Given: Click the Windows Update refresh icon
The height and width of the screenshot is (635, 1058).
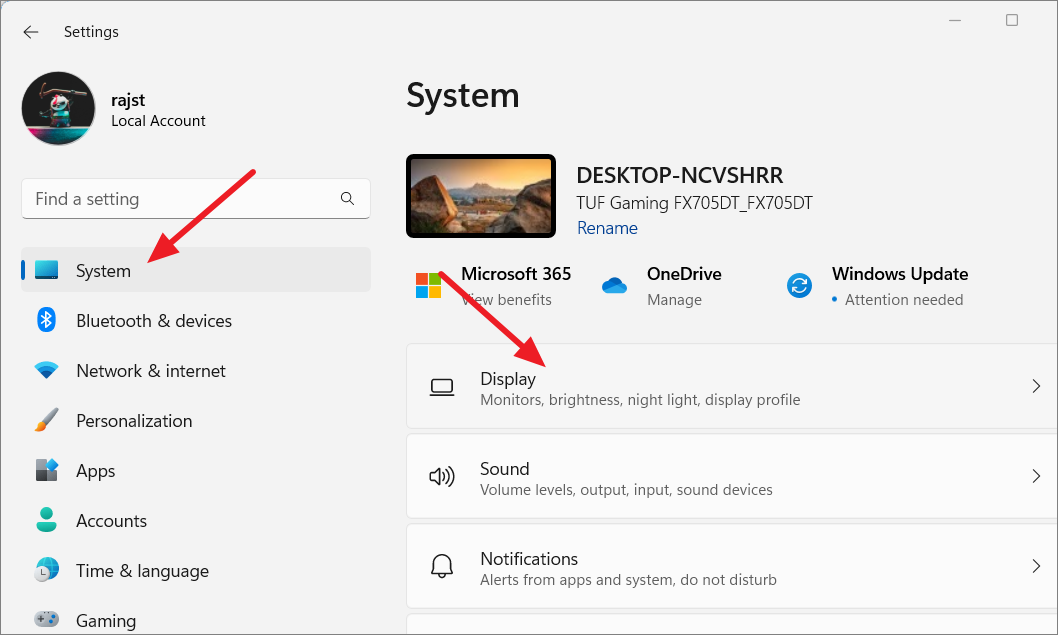Looking at the screenshot, I should pyautogui.click(x=799, y=285).
